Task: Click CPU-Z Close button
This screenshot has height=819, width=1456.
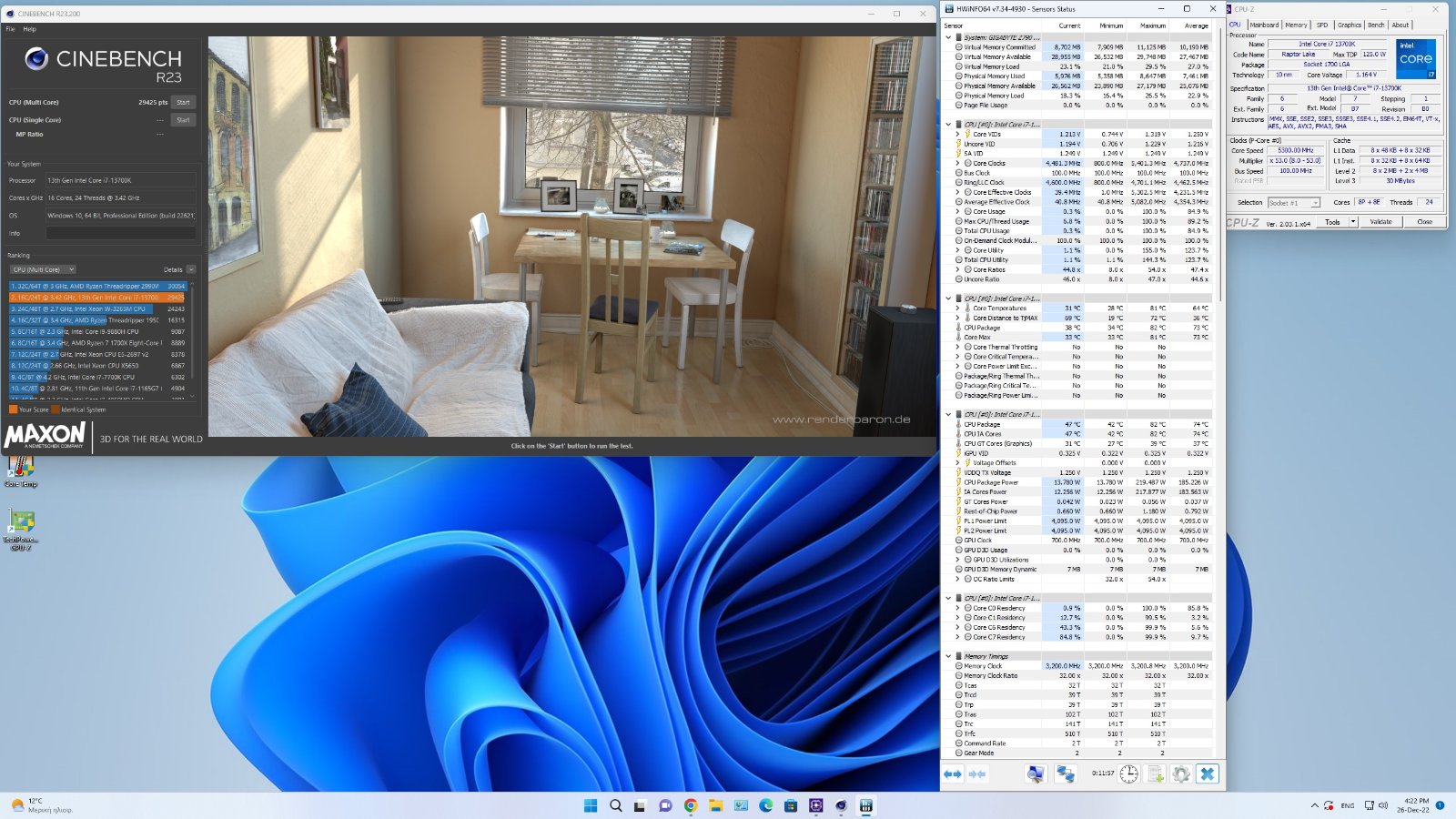Action: [1425, 222]
